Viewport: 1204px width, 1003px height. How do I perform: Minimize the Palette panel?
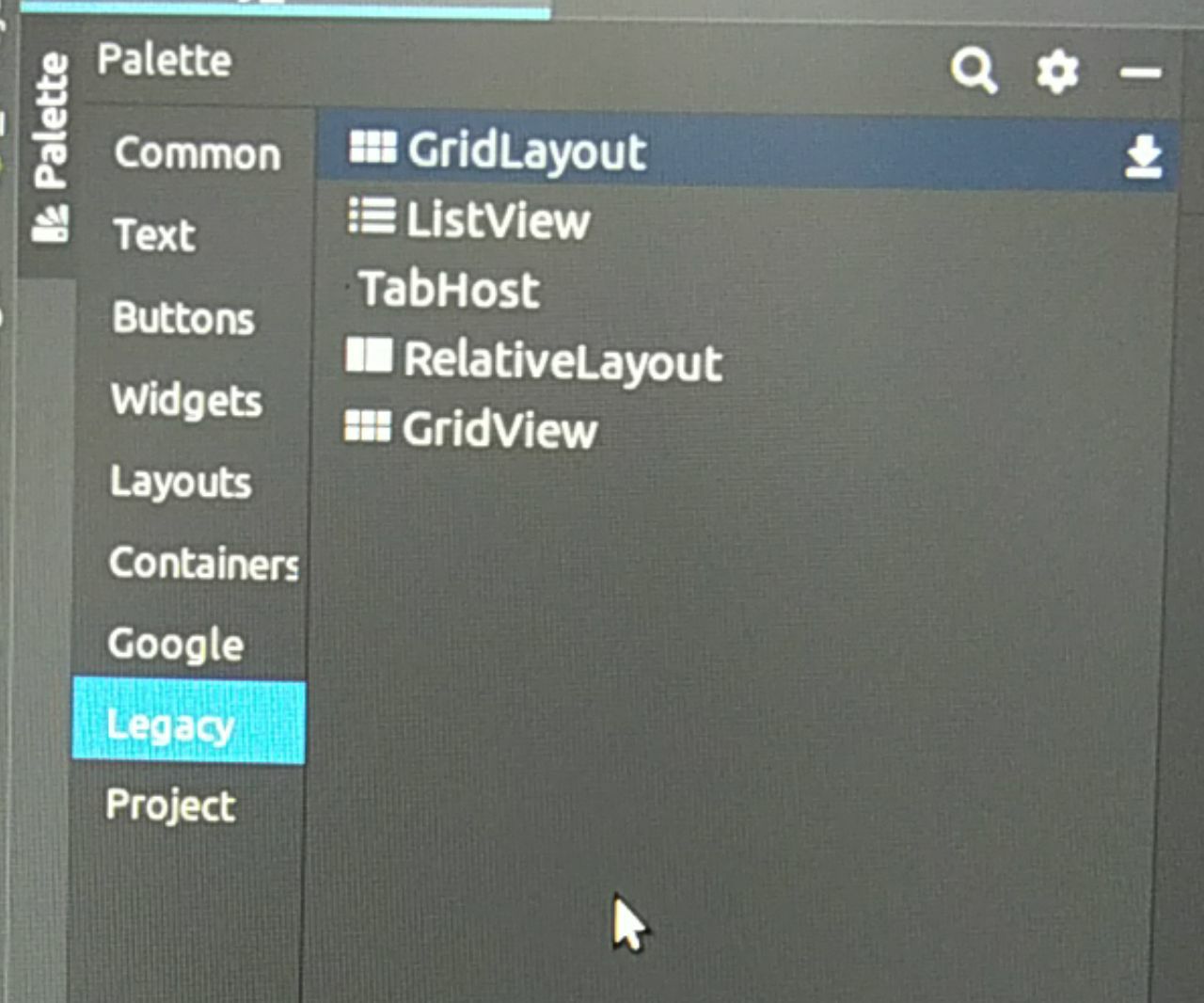1140,72
